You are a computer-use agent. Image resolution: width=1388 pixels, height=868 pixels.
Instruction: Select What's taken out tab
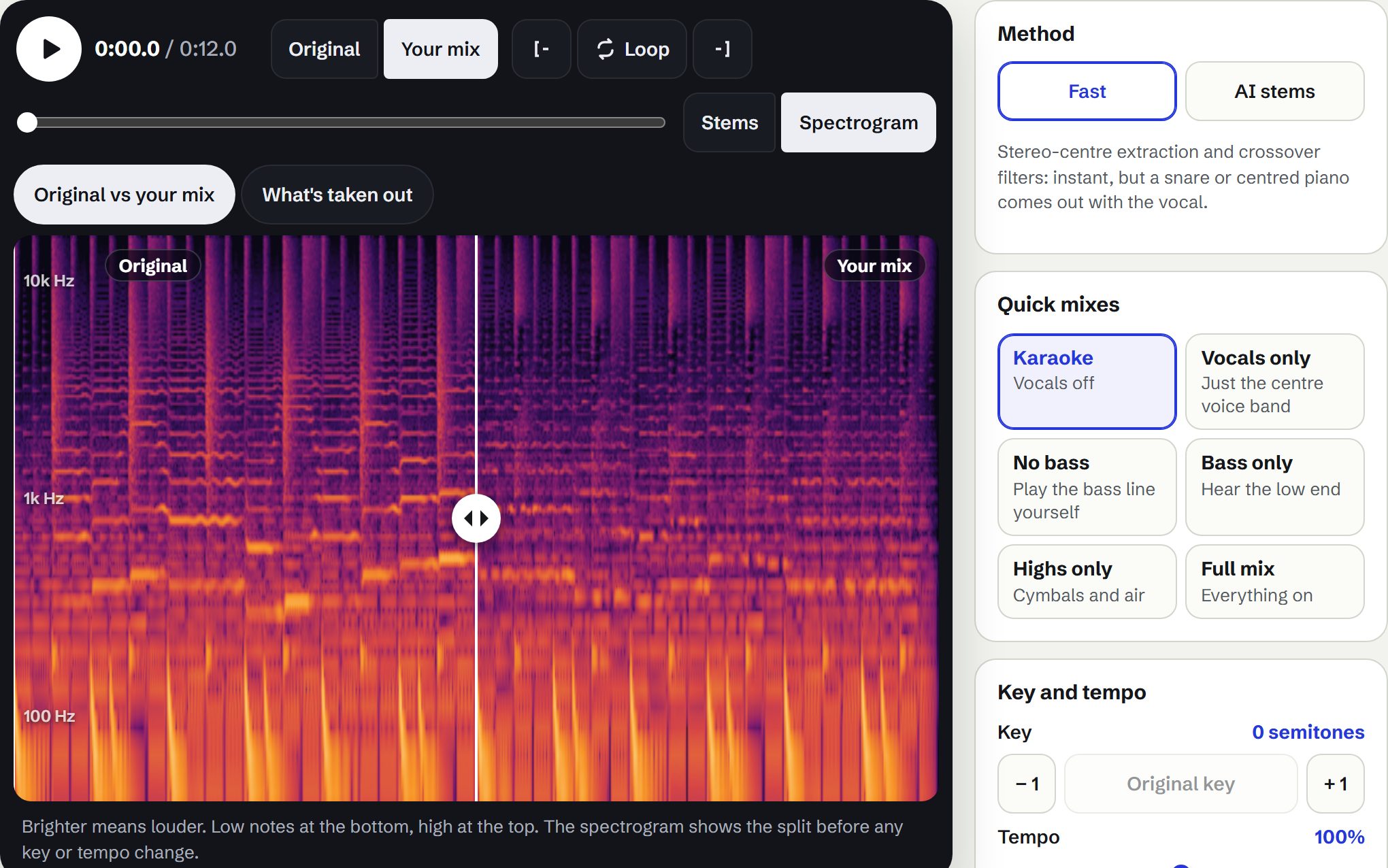pos(337,195)
